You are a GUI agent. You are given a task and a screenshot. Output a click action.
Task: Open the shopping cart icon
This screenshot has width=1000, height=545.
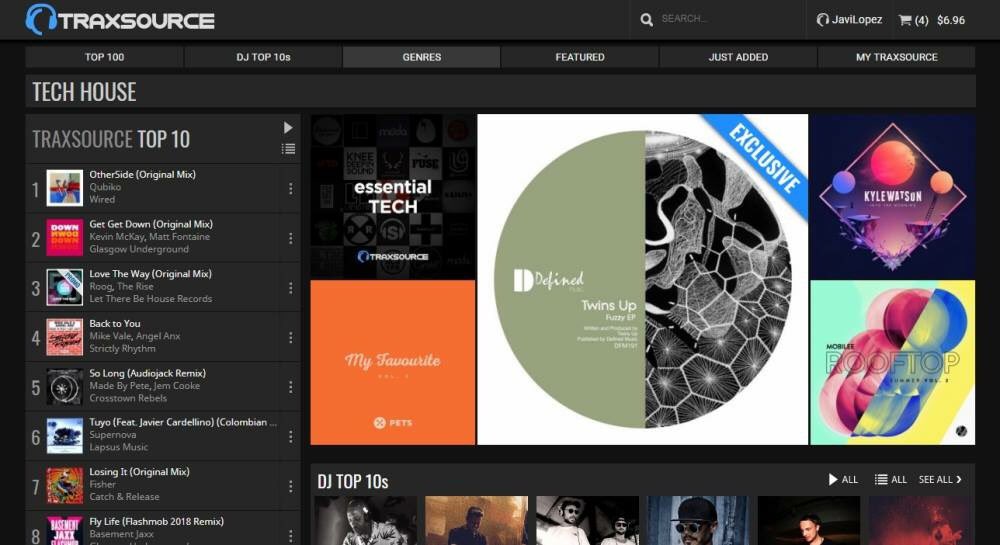(x=905, y=20)
